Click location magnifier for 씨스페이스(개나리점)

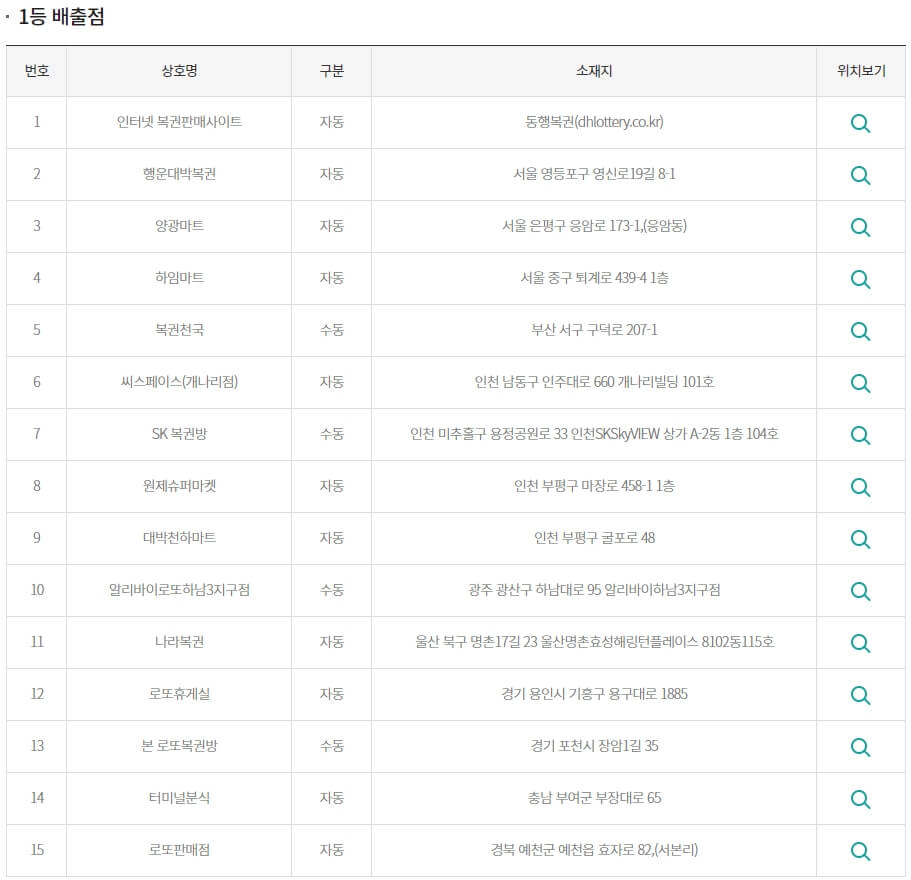860,383
